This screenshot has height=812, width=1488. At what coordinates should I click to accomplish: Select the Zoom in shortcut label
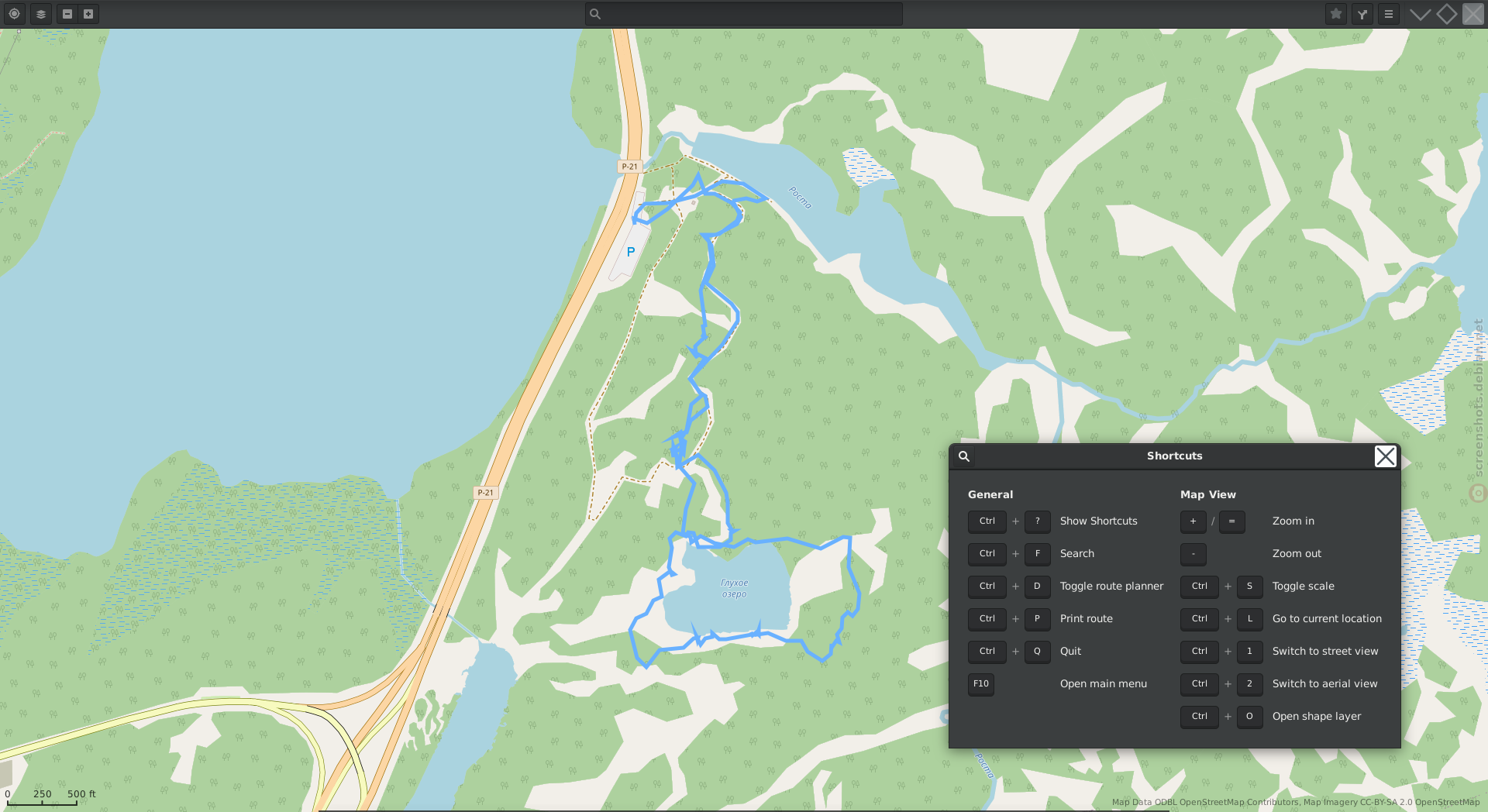[x=1293, y=521]
